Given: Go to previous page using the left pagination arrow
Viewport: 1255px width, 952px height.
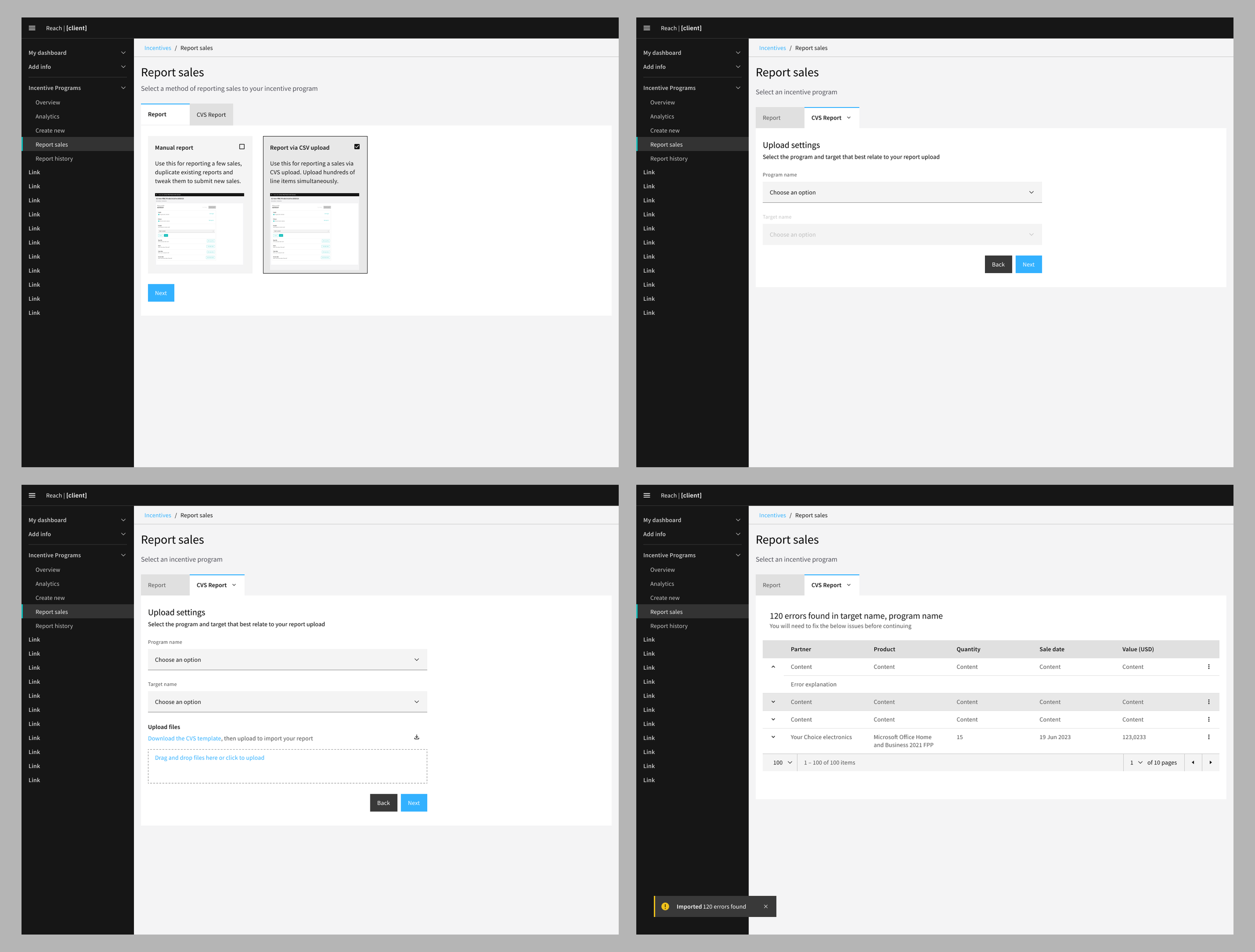Looking at the screenshot, I should pyautogui.click(x=1193, y=763).
